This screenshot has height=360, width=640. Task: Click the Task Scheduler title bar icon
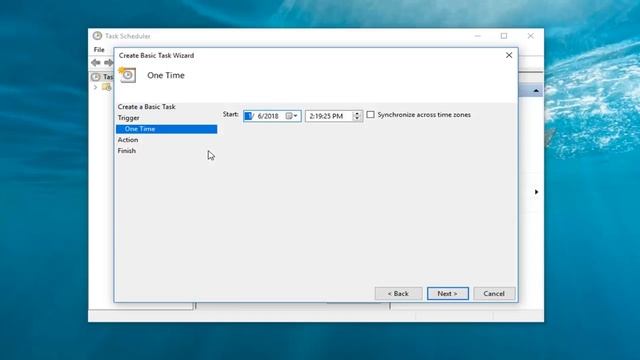point(97,36)
